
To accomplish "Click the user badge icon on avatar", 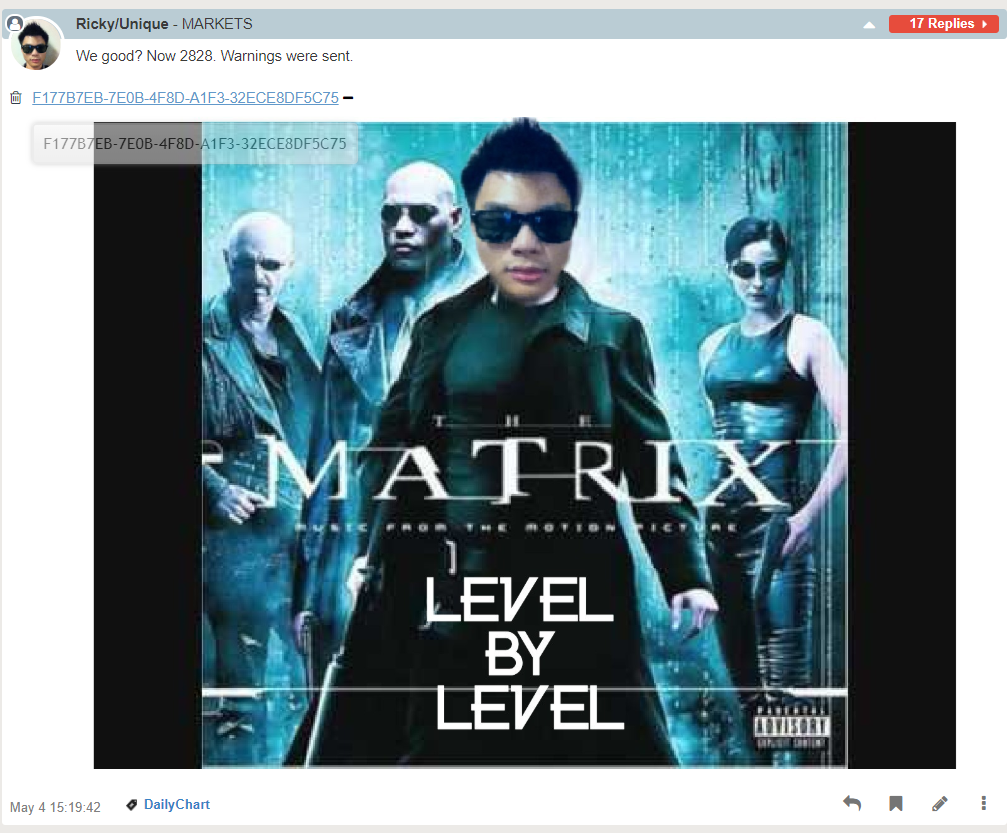I will click(14, 24).
